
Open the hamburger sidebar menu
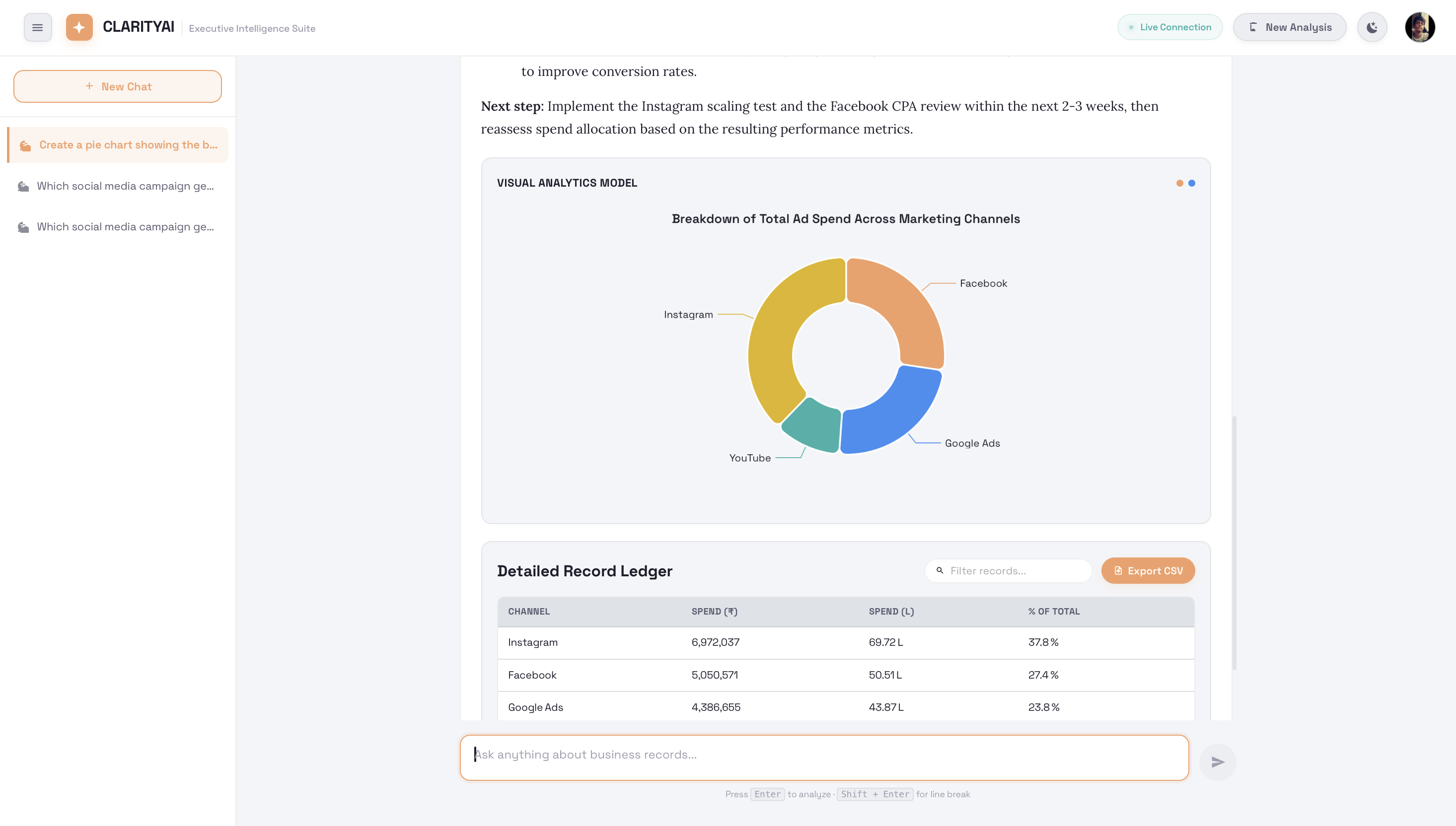point(37,27)
